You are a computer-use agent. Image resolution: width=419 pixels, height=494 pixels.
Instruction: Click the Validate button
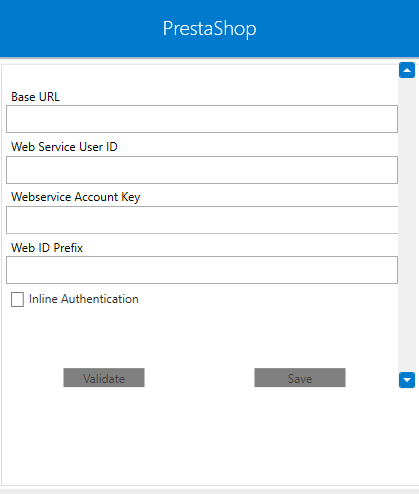104,378
